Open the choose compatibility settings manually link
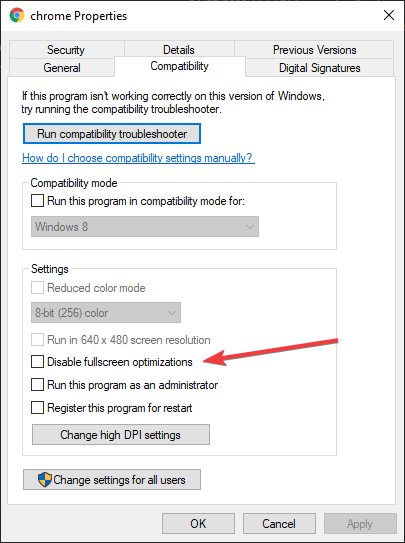405x543 pixels. pos(138,158)
